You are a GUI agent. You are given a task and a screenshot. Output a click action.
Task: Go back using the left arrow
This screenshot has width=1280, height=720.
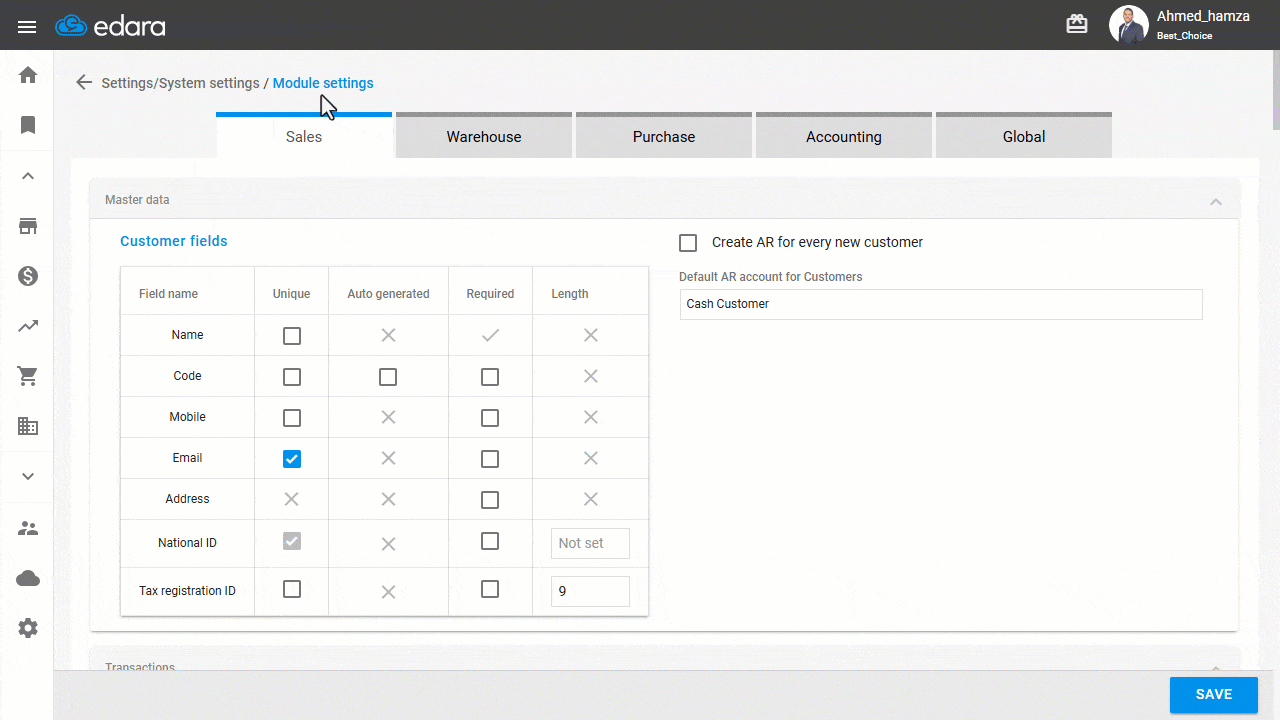point(84,83)
